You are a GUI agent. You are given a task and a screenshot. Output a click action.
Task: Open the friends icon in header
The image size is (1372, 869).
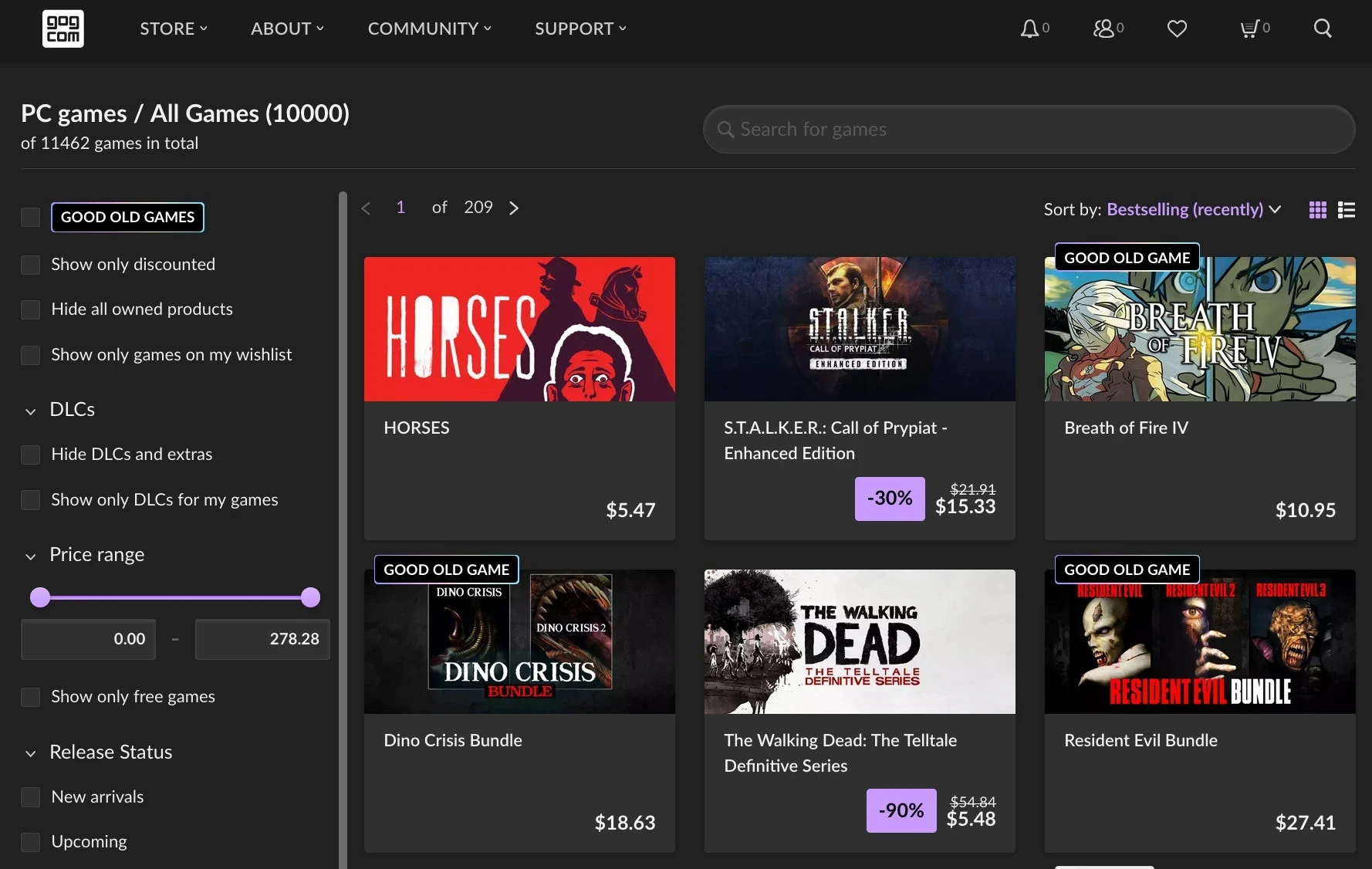(x=1103, y=29)
